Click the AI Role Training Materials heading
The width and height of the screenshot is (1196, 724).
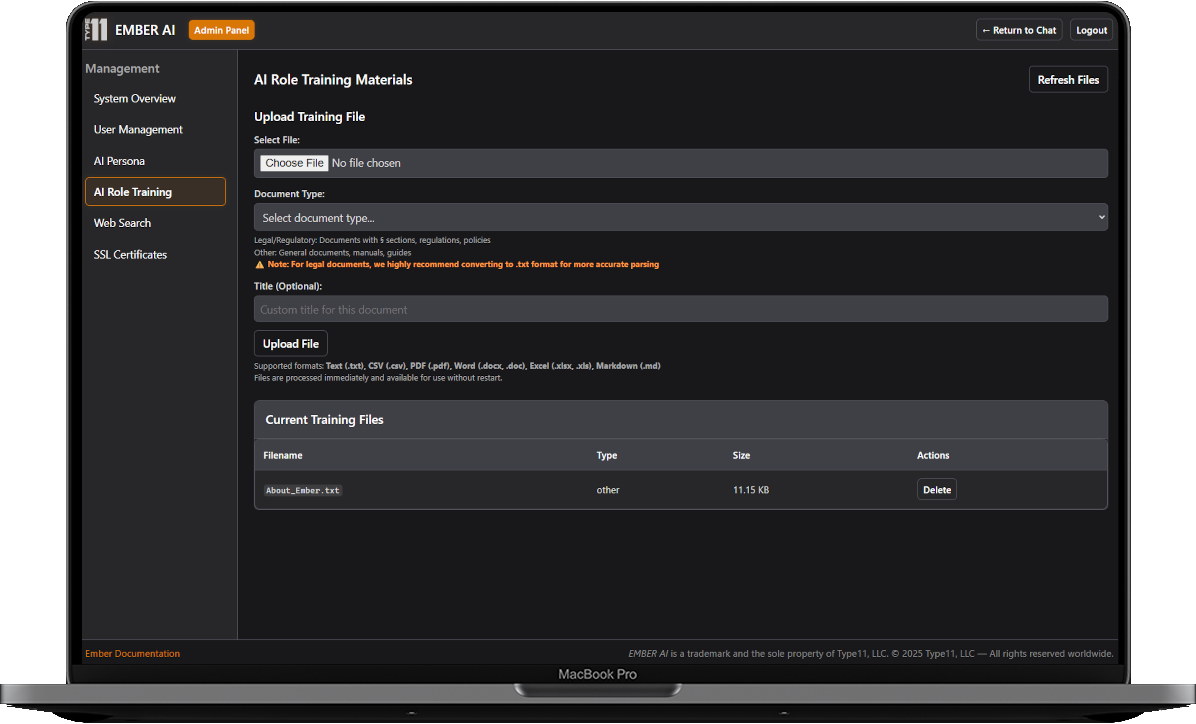(333, 79)
